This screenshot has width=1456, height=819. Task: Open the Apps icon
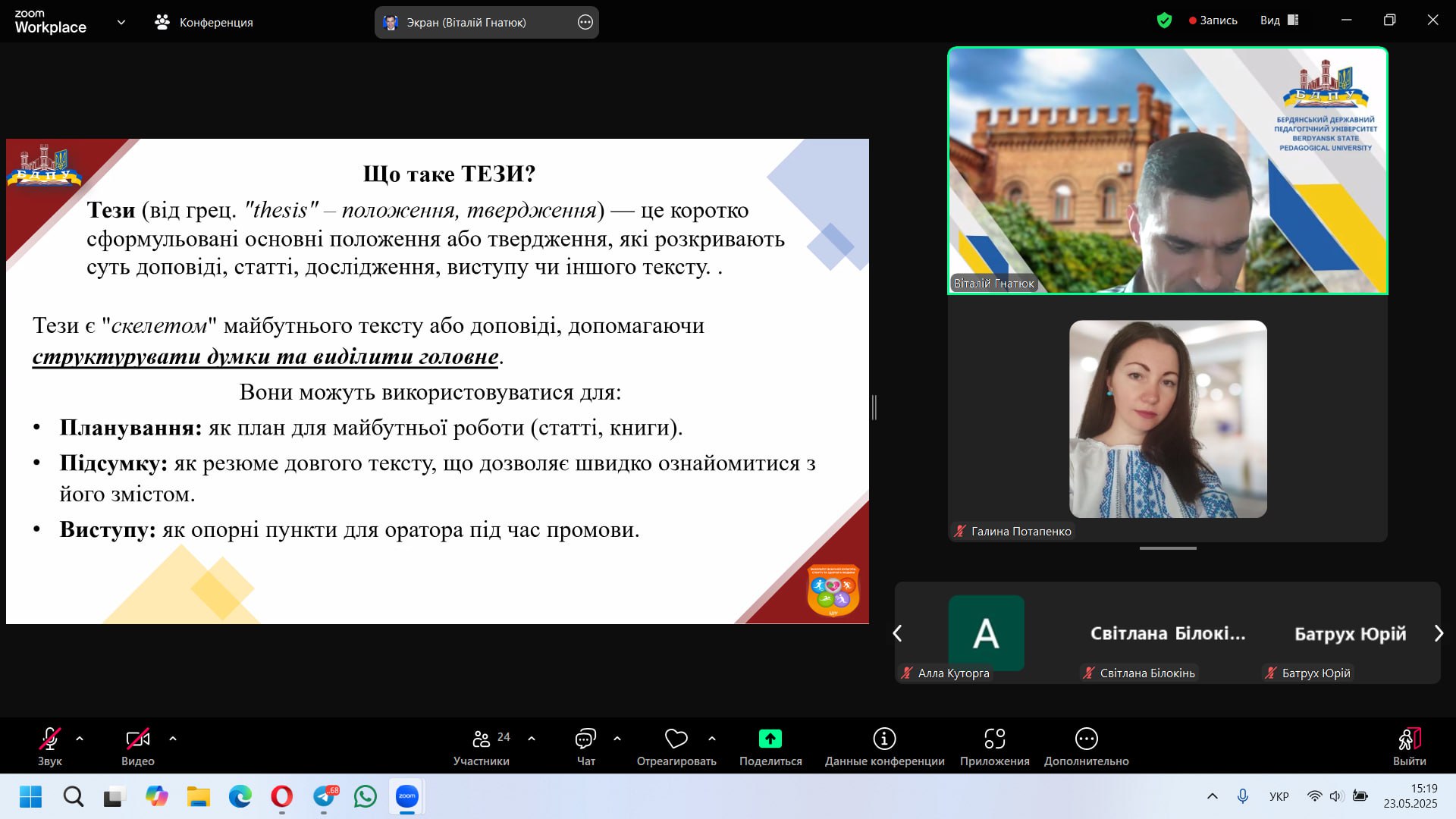tap(994, 739)
